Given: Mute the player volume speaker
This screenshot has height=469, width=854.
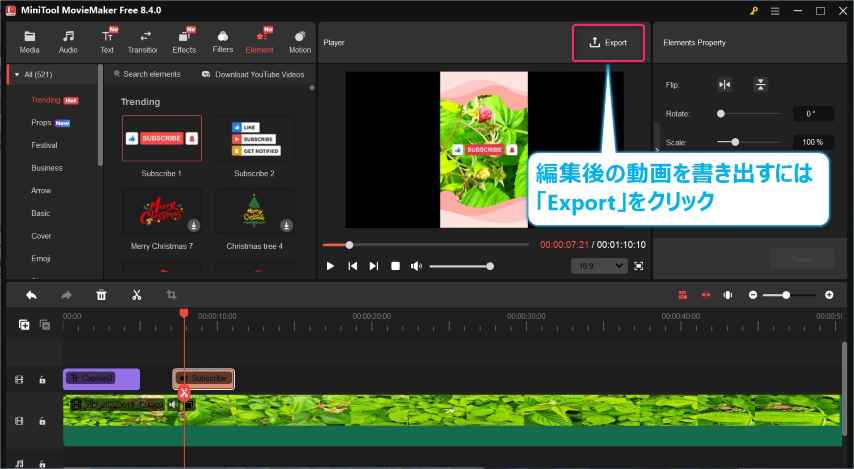Looking at the screenshot, I should pyautogui.click(x=416, y=266).
